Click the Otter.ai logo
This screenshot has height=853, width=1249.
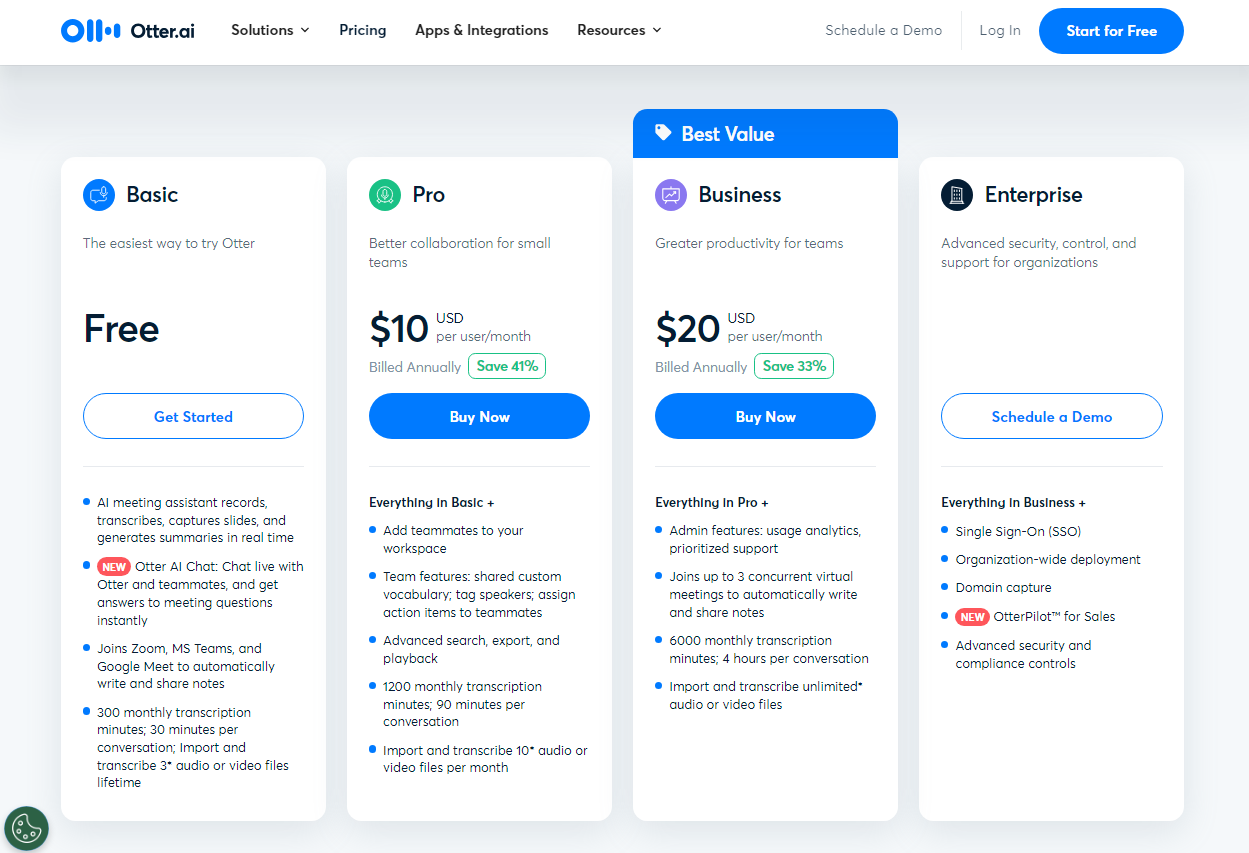(128, 31)
